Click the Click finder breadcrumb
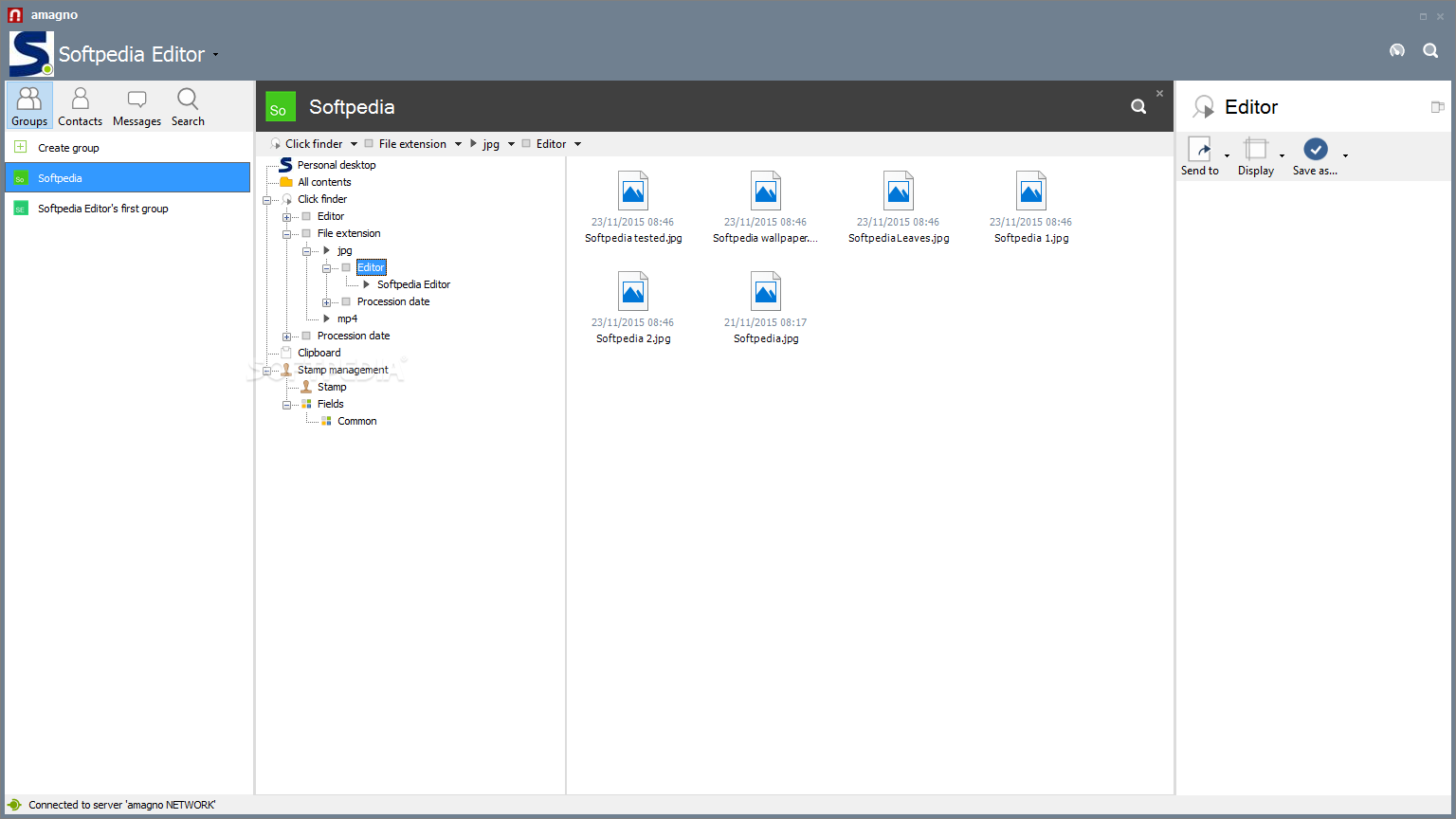The image size is (1456, 819). (314, 144)
